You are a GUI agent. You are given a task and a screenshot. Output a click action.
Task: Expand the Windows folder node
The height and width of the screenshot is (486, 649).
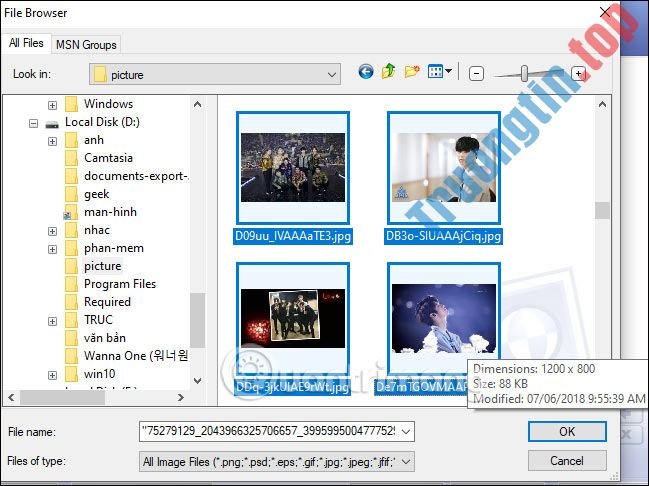pos(52,105)
